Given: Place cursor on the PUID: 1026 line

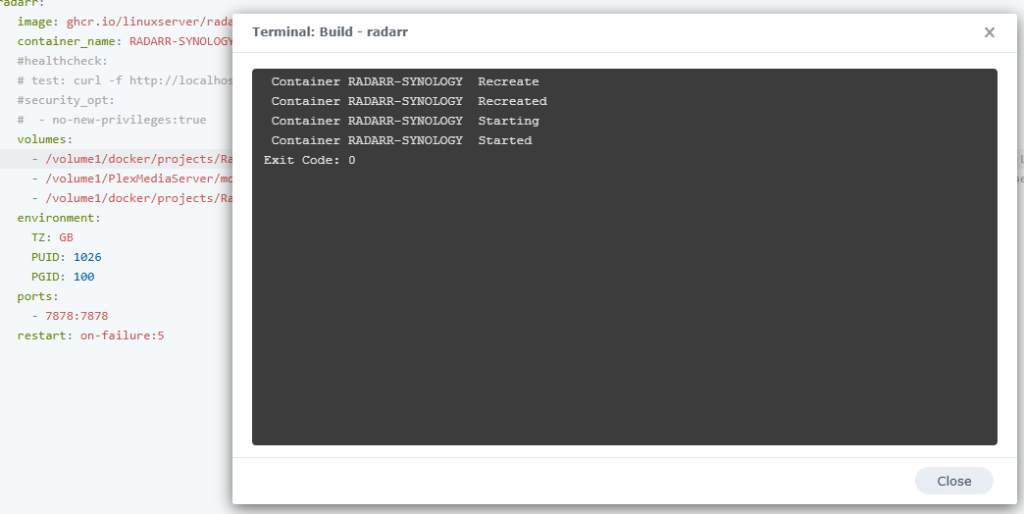Looking at the screenshot, I should [x=66, y=257].
